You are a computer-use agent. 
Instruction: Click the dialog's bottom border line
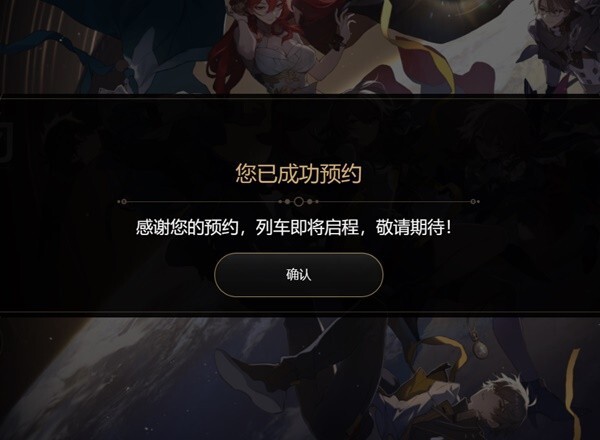300,313
